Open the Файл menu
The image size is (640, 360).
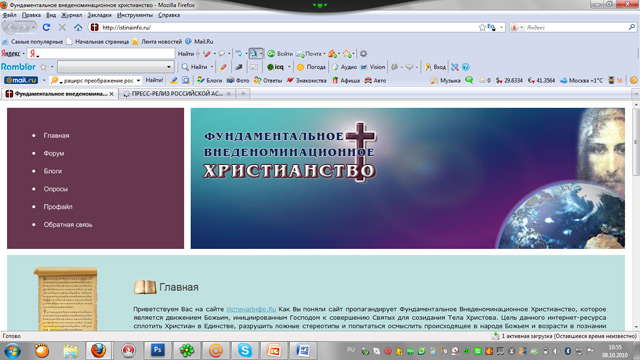9,15
